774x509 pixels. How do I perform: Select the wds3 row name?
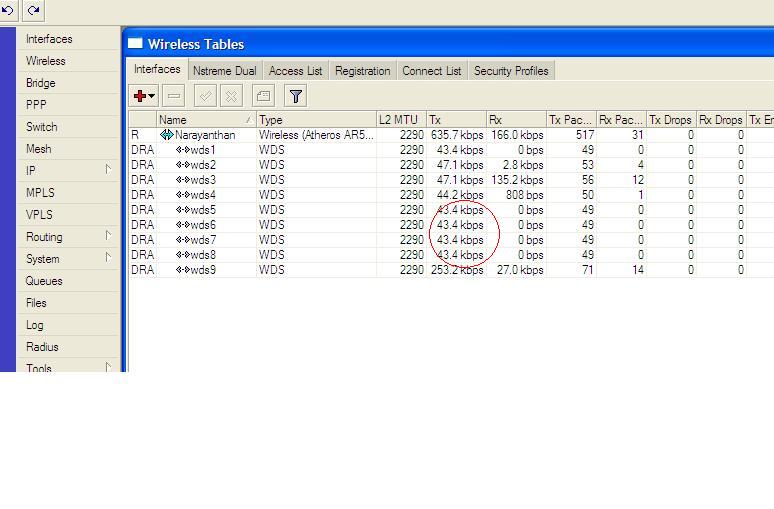click(x=203, y=180)
